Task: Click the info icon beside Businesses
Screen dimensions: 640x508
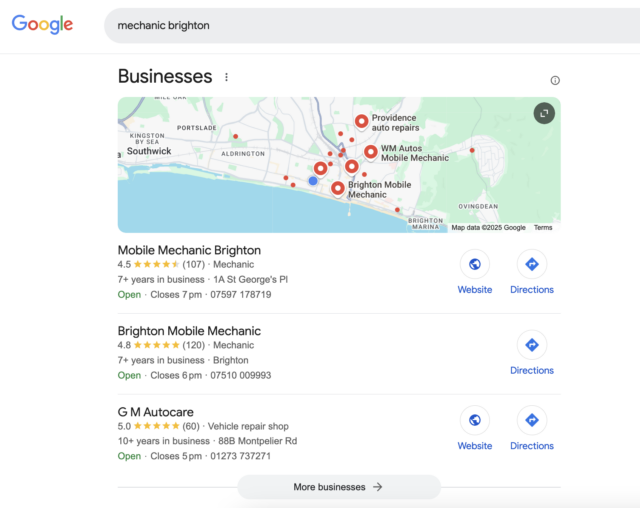Action: click(555, 80)
